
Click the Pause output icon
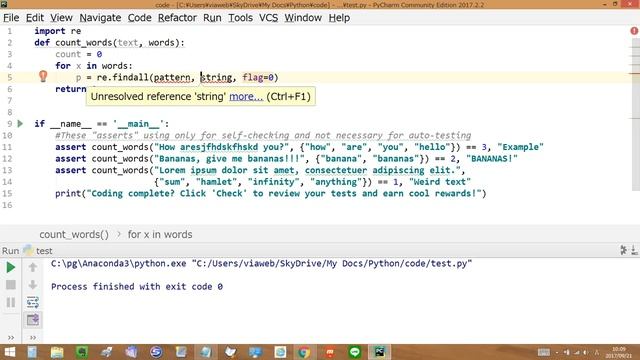(x=11, y=302)
